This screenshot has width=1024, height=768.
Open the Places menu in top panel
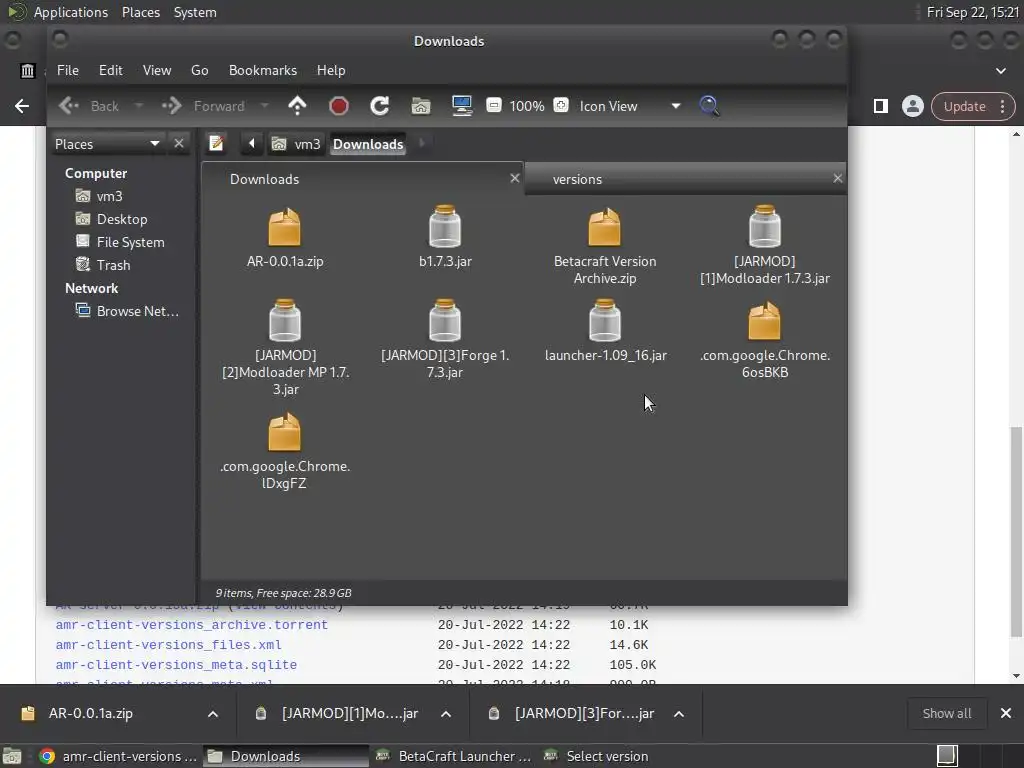click(141, 12)
